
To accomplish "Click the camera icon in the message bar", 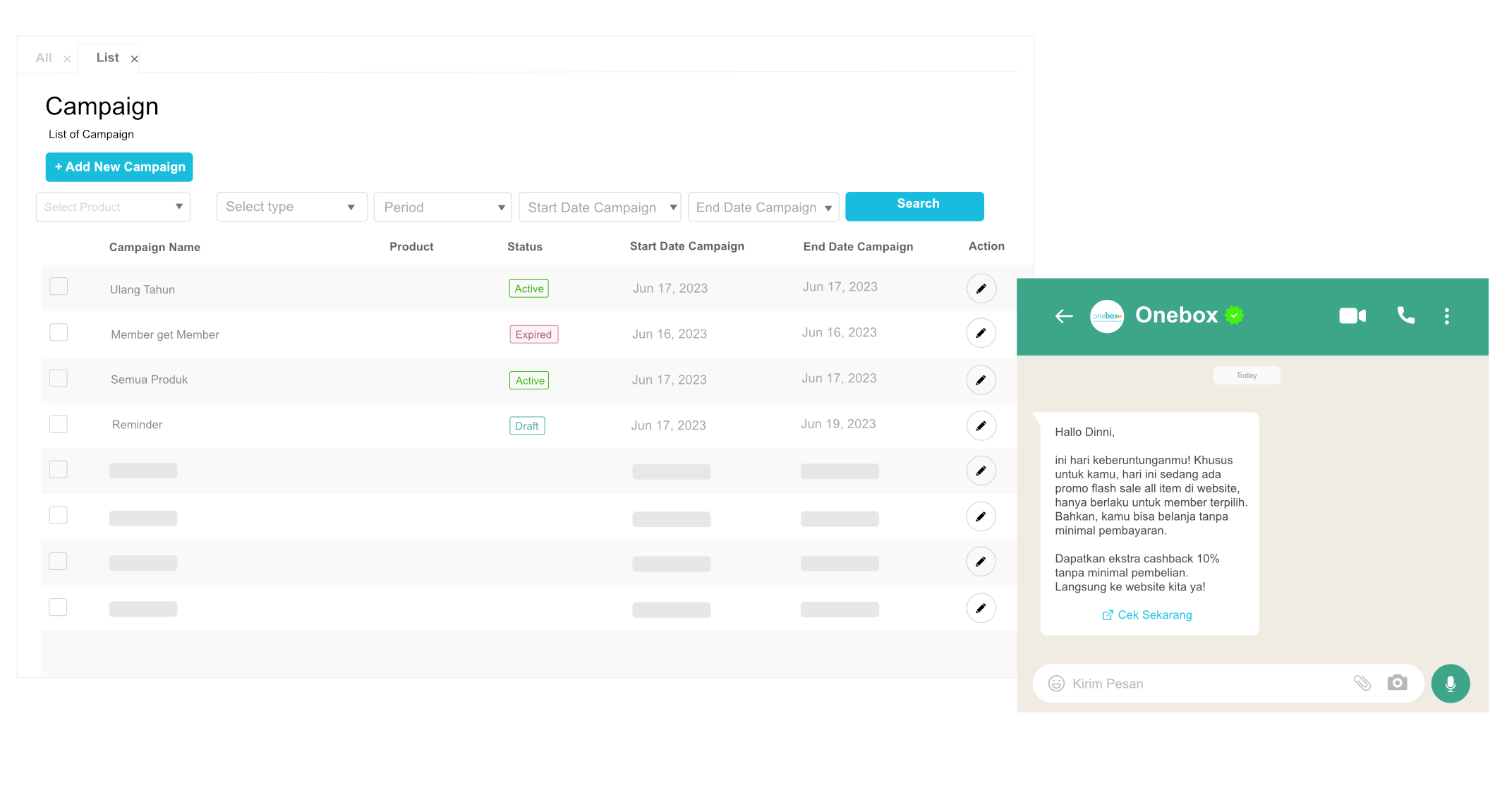I will 1397,683.
